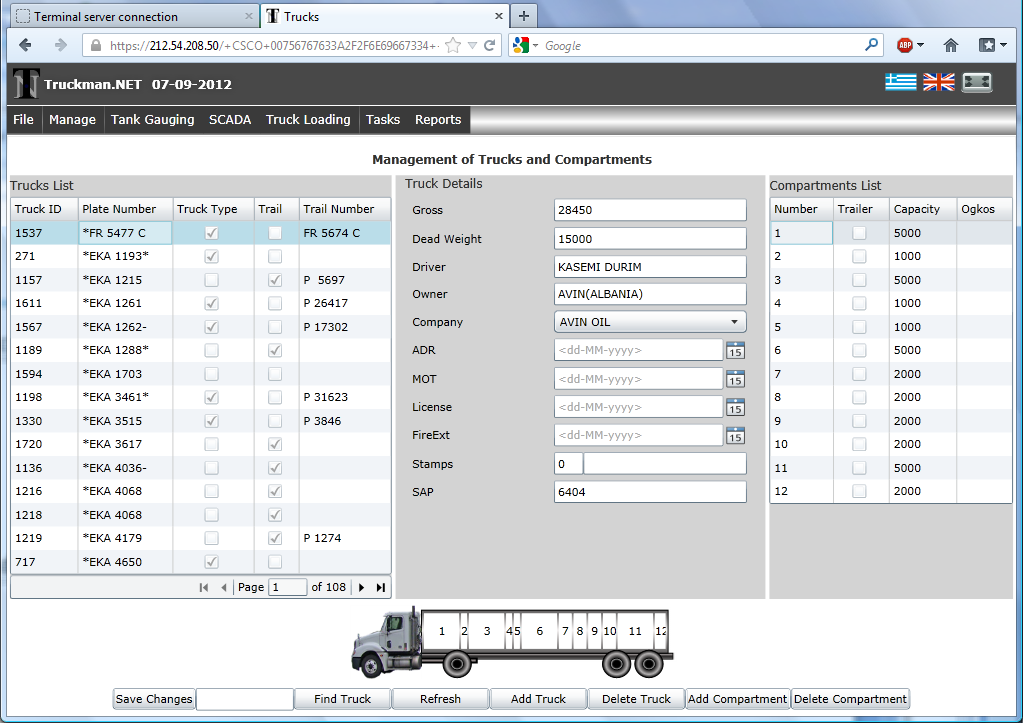Open the Adblock Plus dropdown arrow
Image resolution: width=1023 pixels, height=723 pixels.
pos(920,45)
